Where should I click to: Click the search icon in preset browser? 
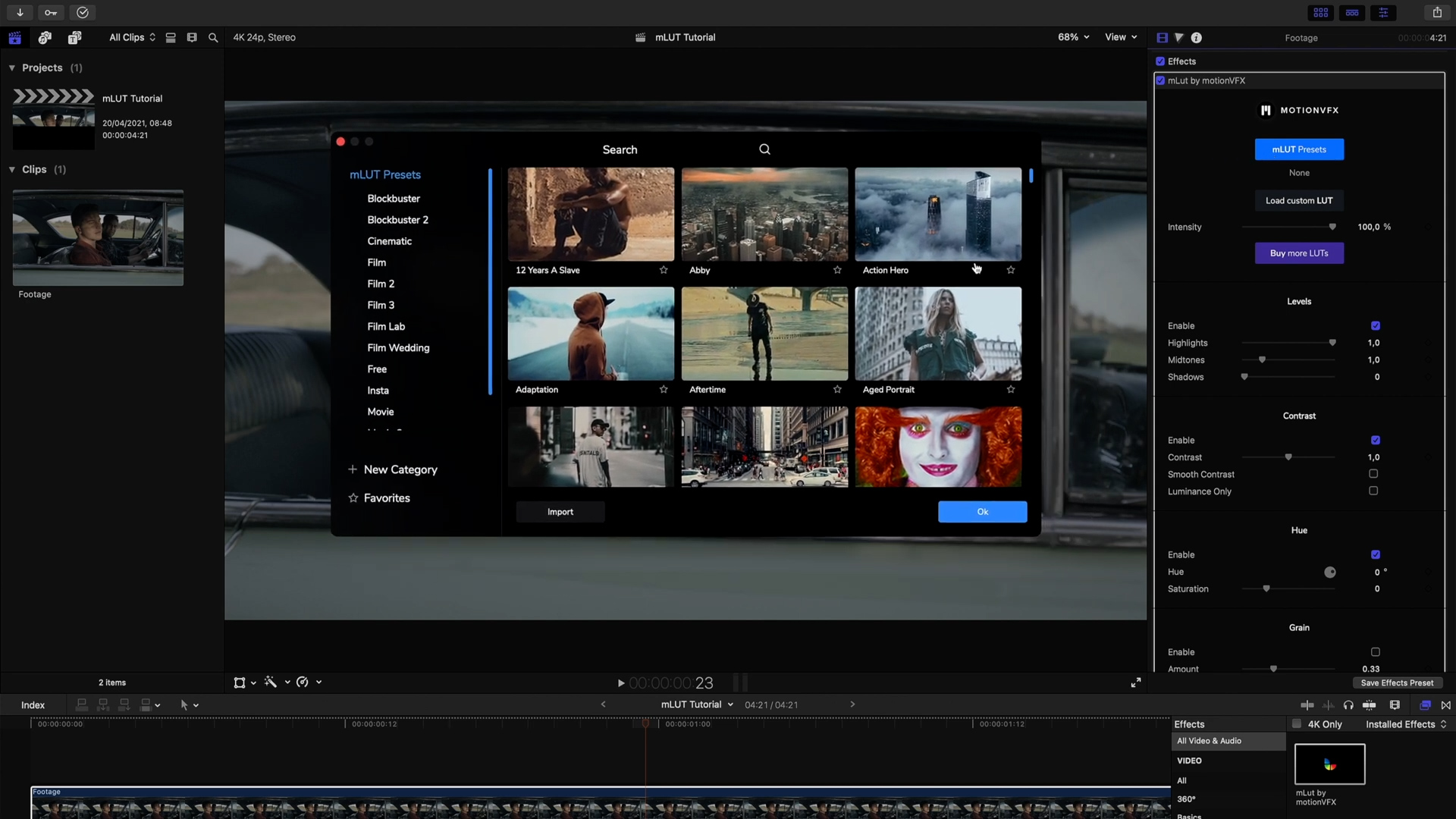pyautogui.click(x=764, y=149)
